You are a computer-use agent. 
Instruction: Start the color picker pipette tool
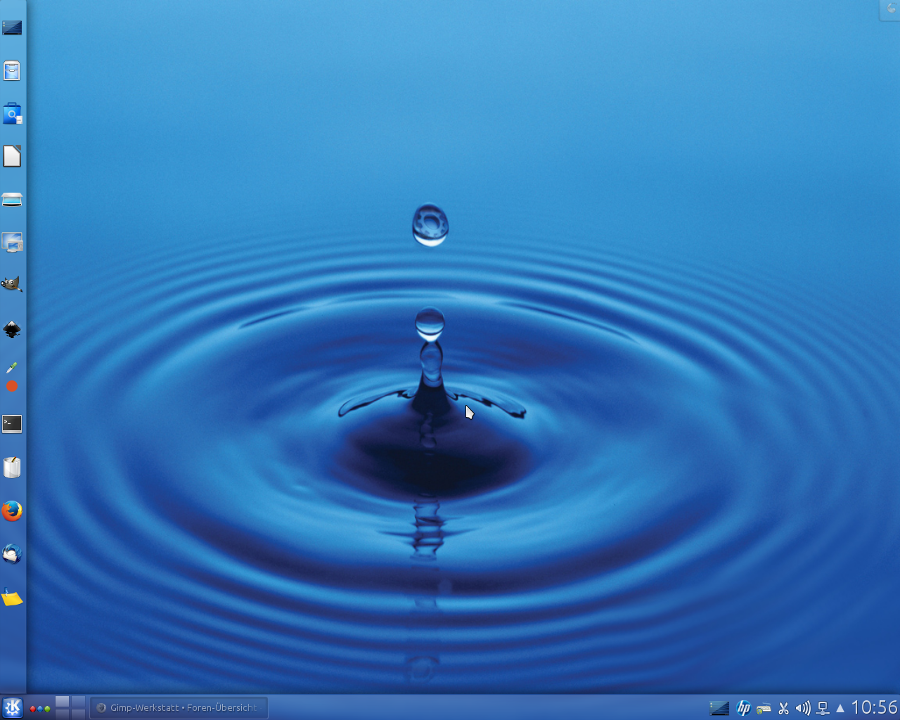click(11, 367)
